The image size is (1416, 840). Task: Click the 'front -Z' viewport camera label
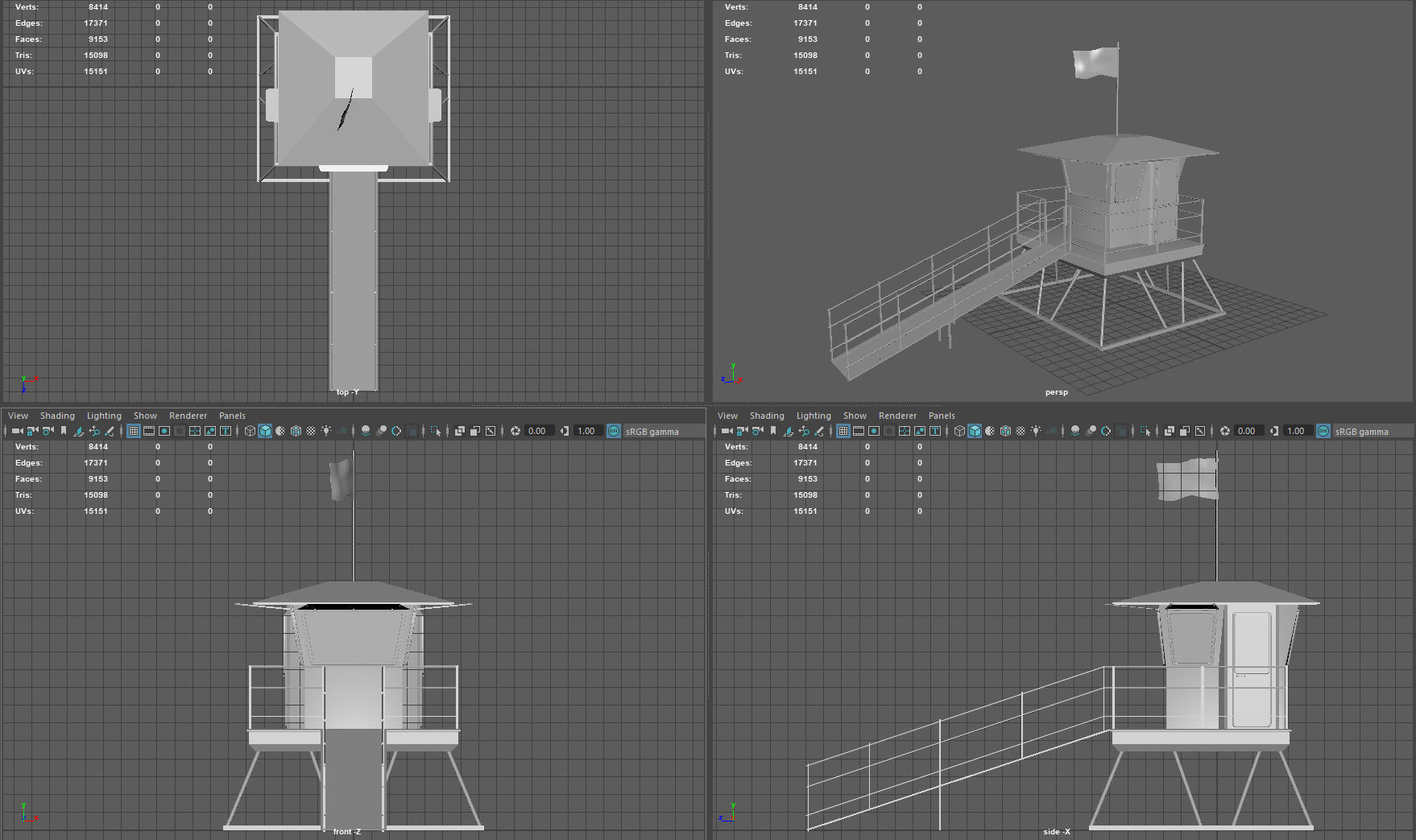(346, 831)
